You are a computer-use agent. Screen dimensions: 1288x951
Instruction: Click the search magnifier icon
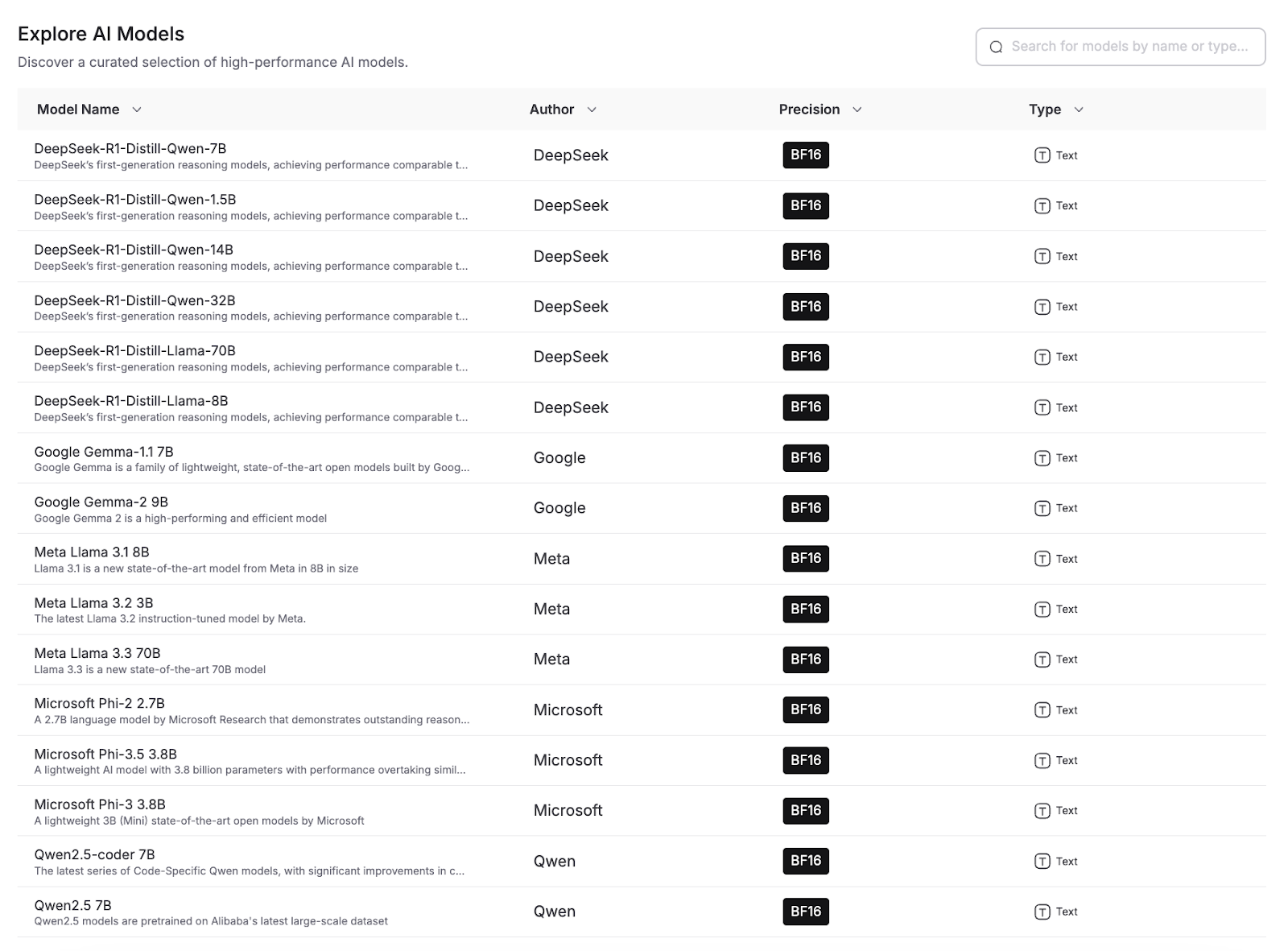point(996,47)
